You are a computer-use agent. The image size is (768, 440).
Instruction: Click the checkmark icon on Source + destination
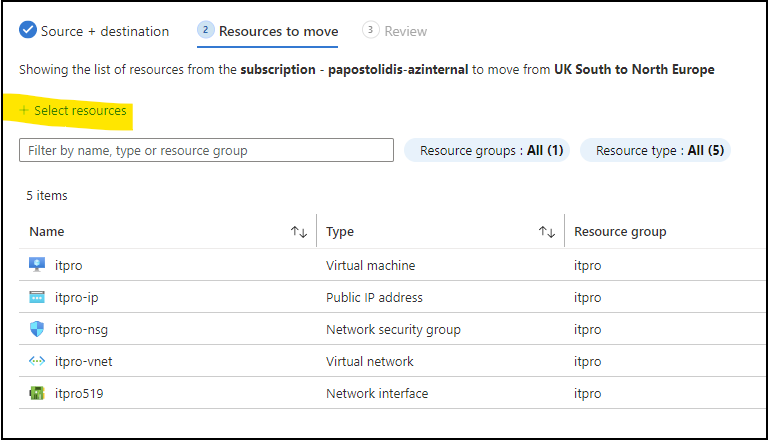click(28, 30)
